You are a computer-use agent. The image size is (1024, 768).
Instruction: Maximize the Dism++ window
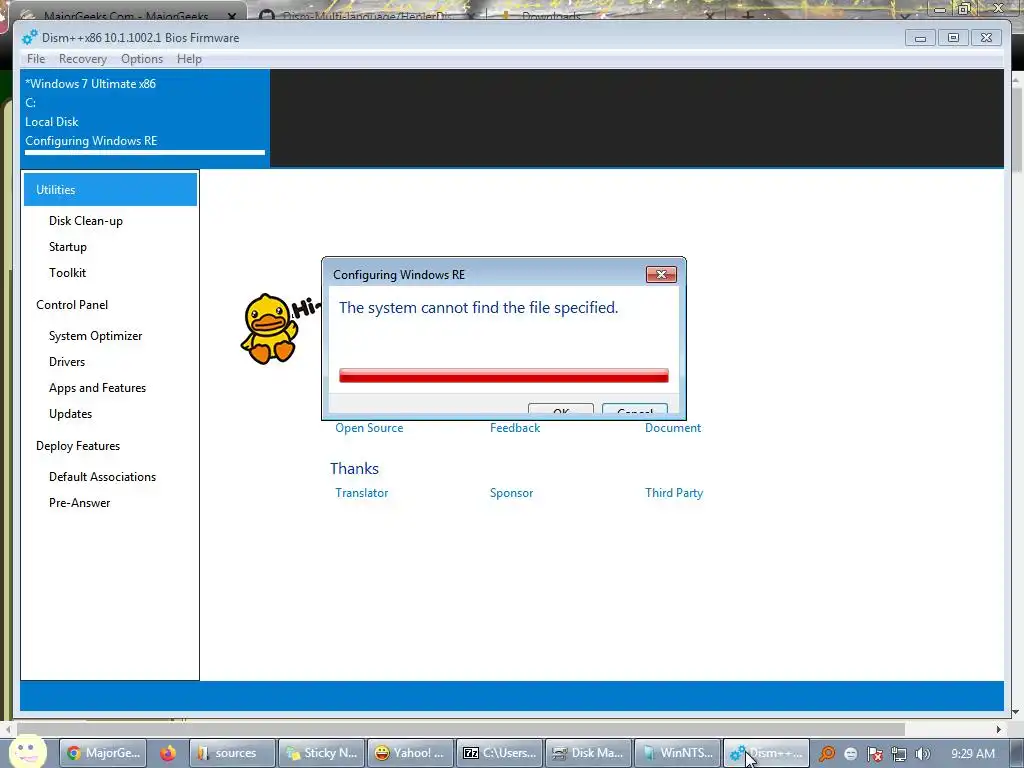(953, 38)
